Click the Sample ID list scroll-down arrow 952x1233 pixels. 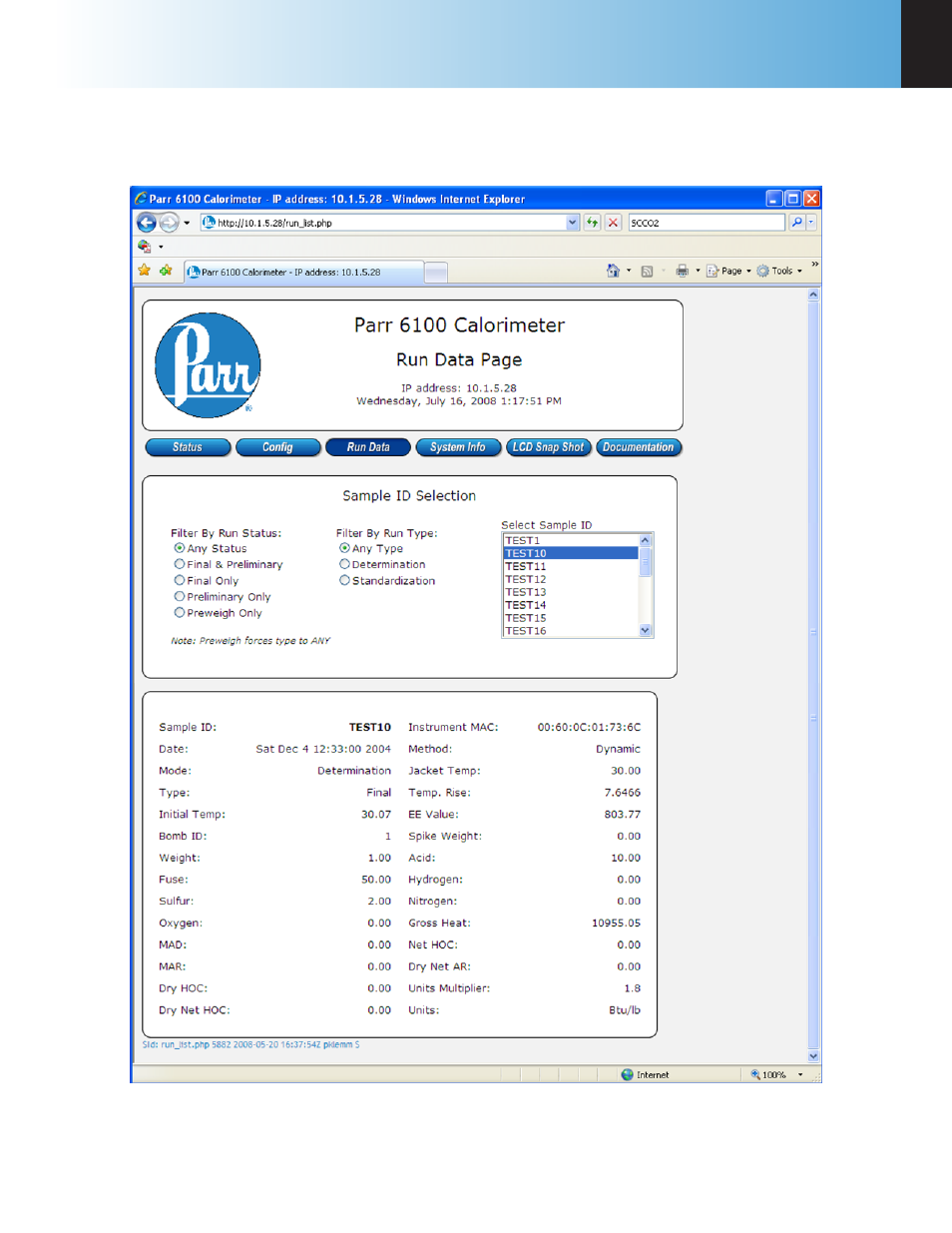point(645,630)
